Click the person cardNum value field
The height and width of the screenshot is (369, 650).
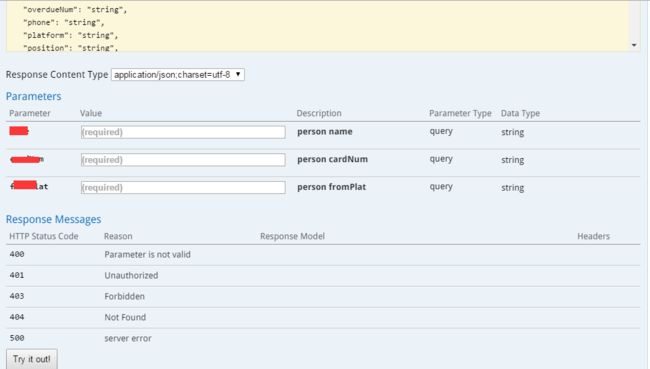(x=183, y=160)
